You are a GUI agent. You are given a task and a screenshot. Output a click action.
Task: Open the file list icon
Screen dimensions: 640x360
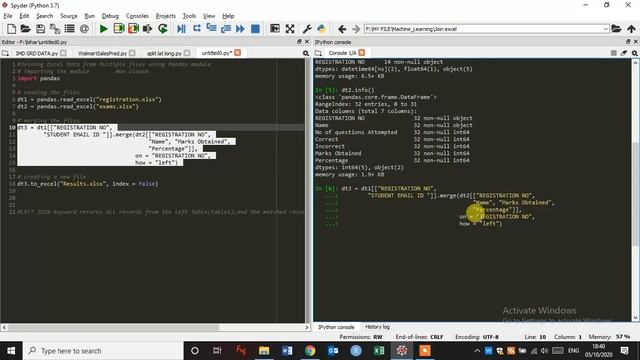click(70, 29)
